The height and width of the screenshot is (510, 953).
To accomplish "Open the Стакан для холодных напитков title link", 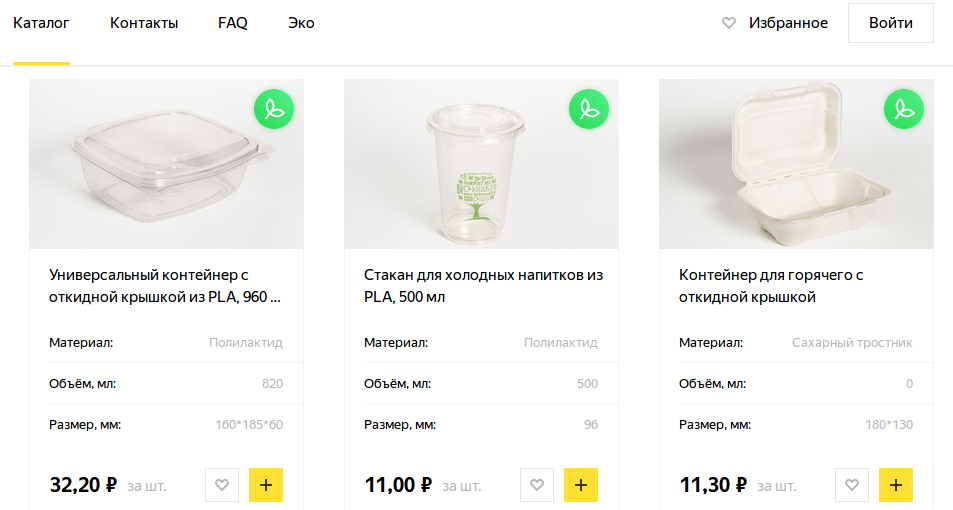I will (x=483, y=285).
